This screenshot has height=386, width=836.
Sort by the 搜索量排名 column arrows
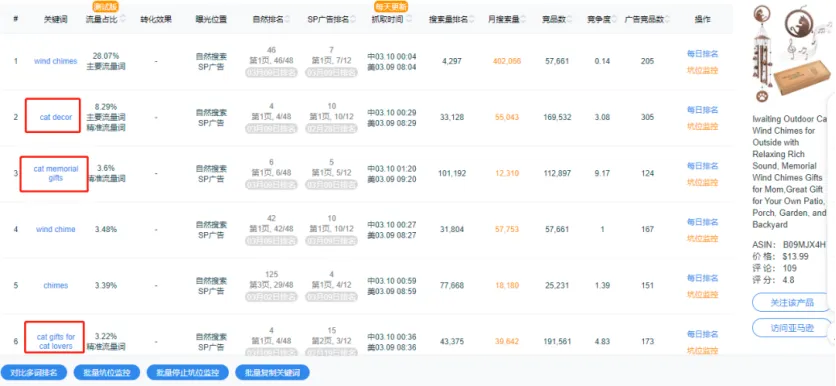tap(472, 19)
